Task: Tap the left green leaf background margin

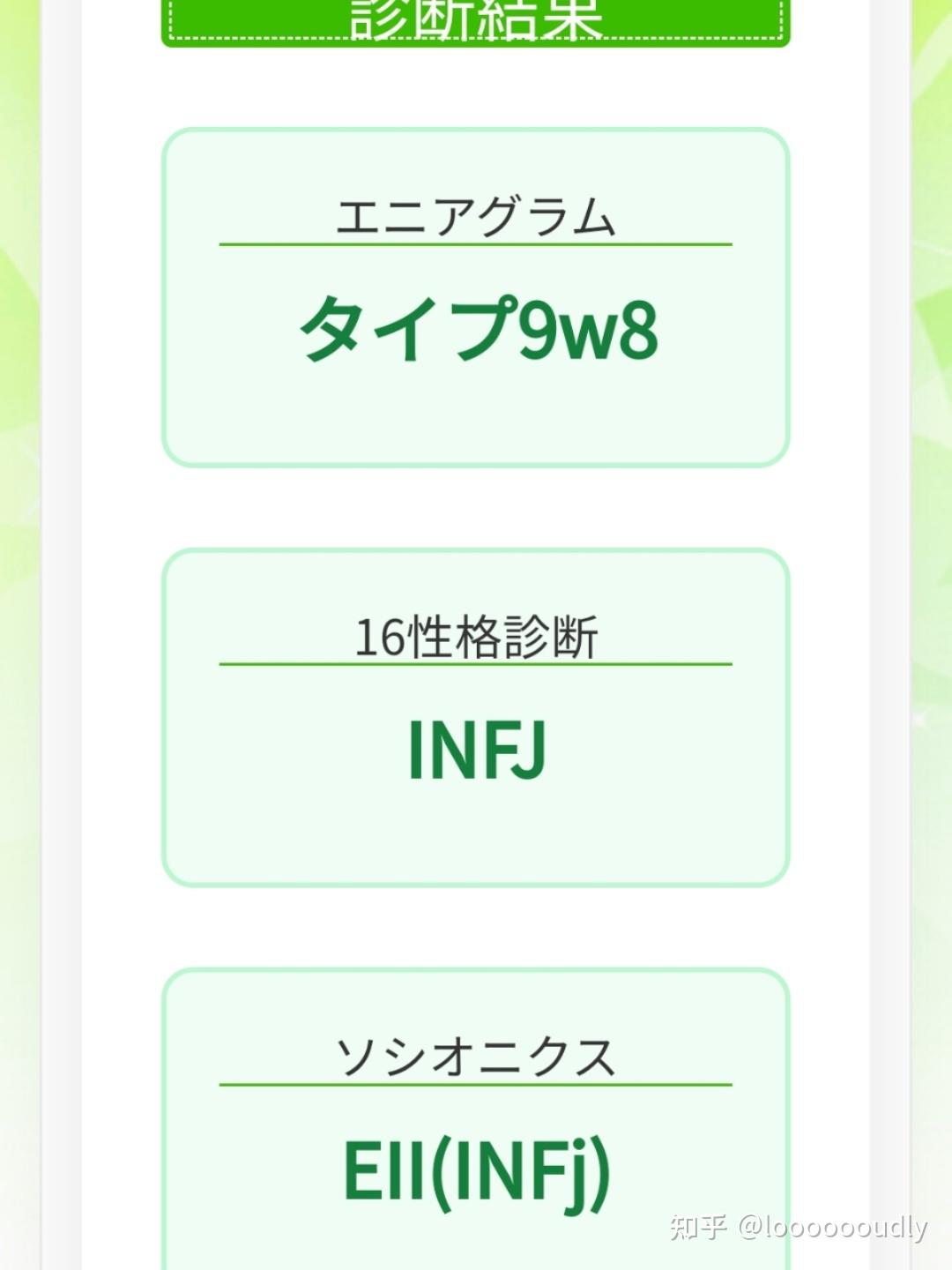Action: [19, 617]
